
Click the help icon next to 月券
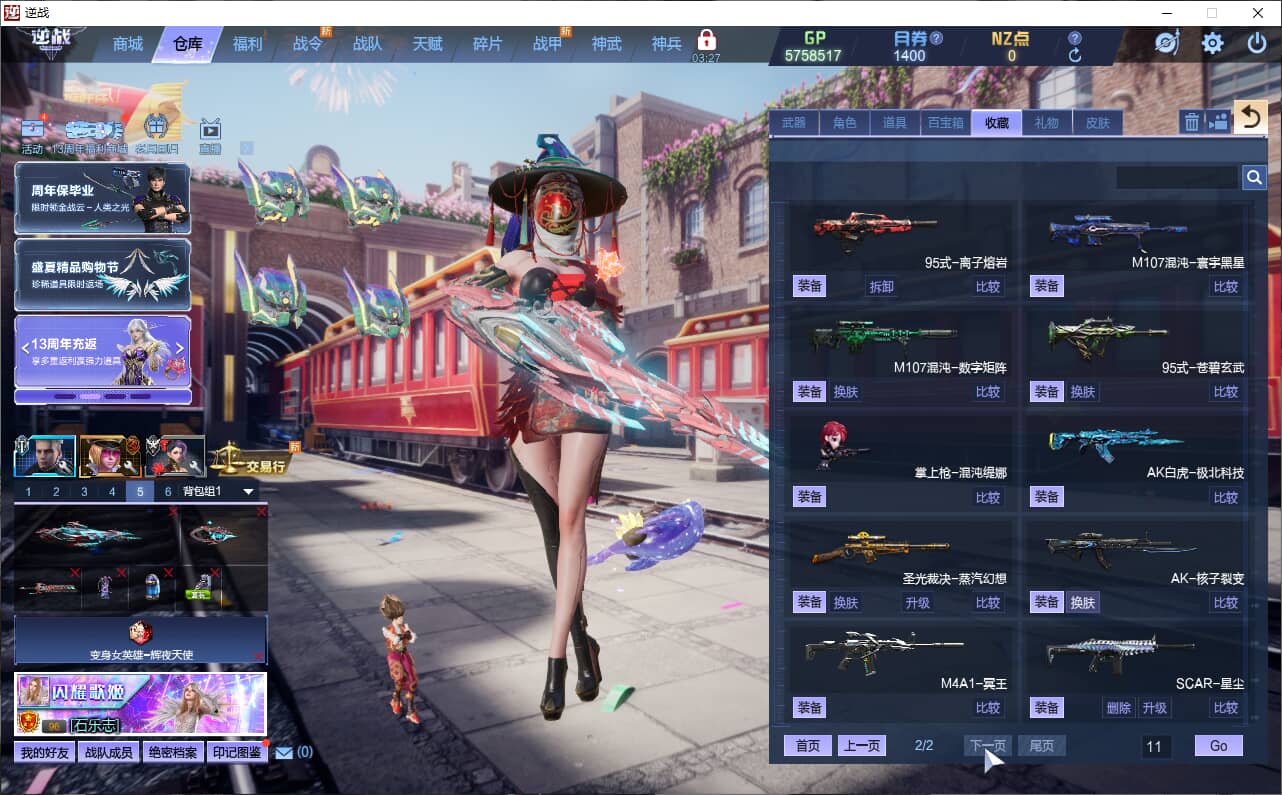[936, 39]
